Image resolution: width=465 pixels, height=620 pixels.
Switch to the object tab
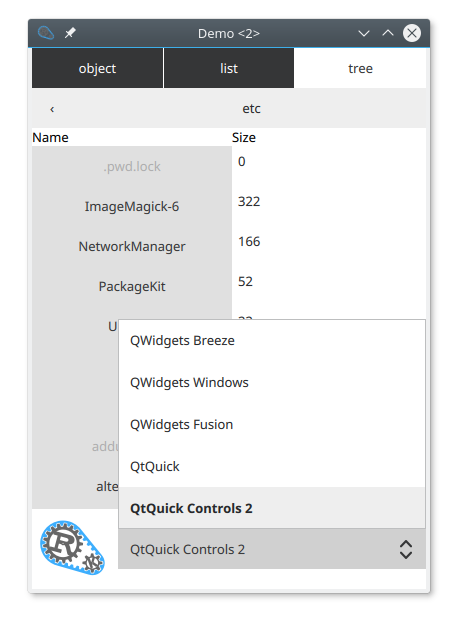(x=97, y=68)
